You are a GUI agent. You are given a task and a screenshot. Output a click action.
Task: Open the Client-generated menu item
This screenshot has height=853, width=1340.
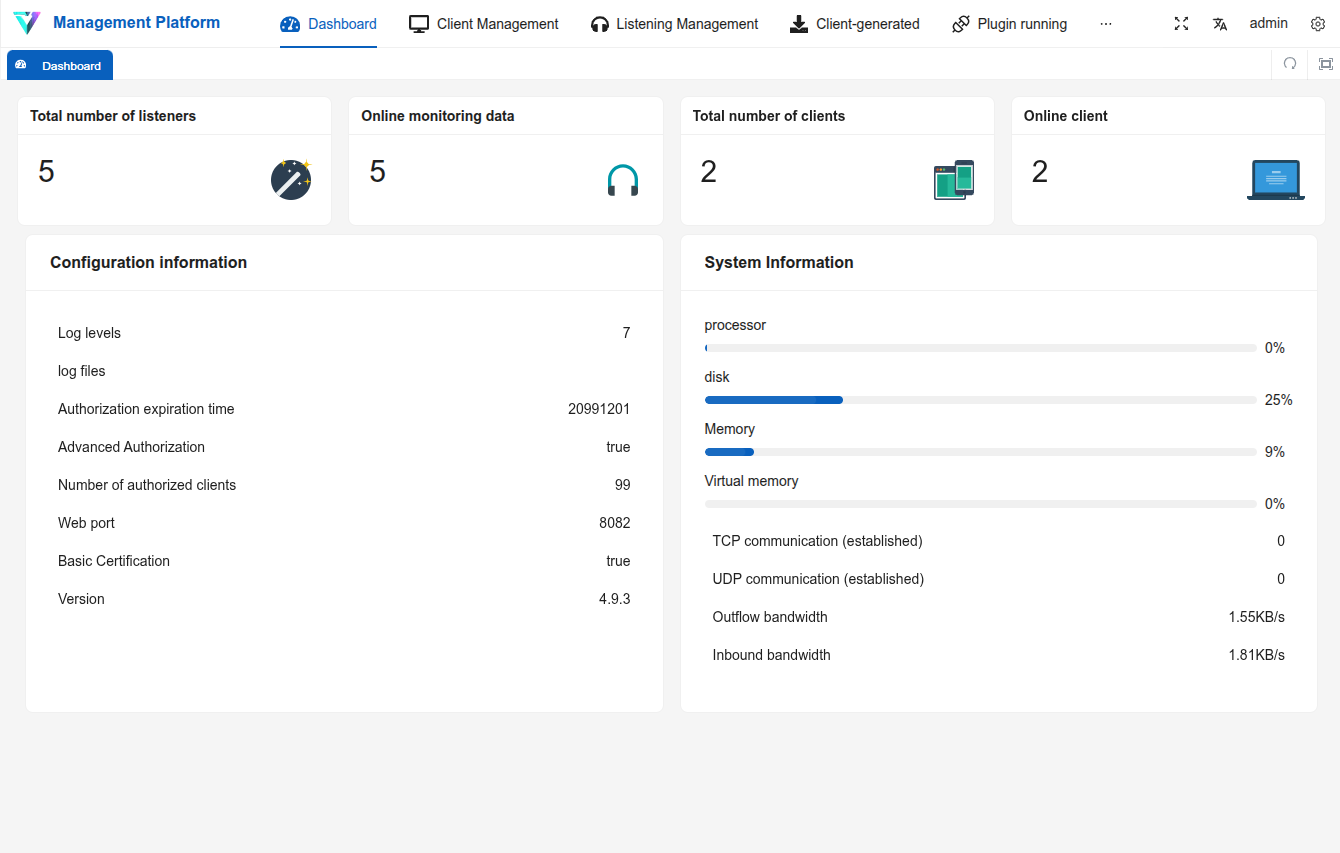click(x=854, y=24)
